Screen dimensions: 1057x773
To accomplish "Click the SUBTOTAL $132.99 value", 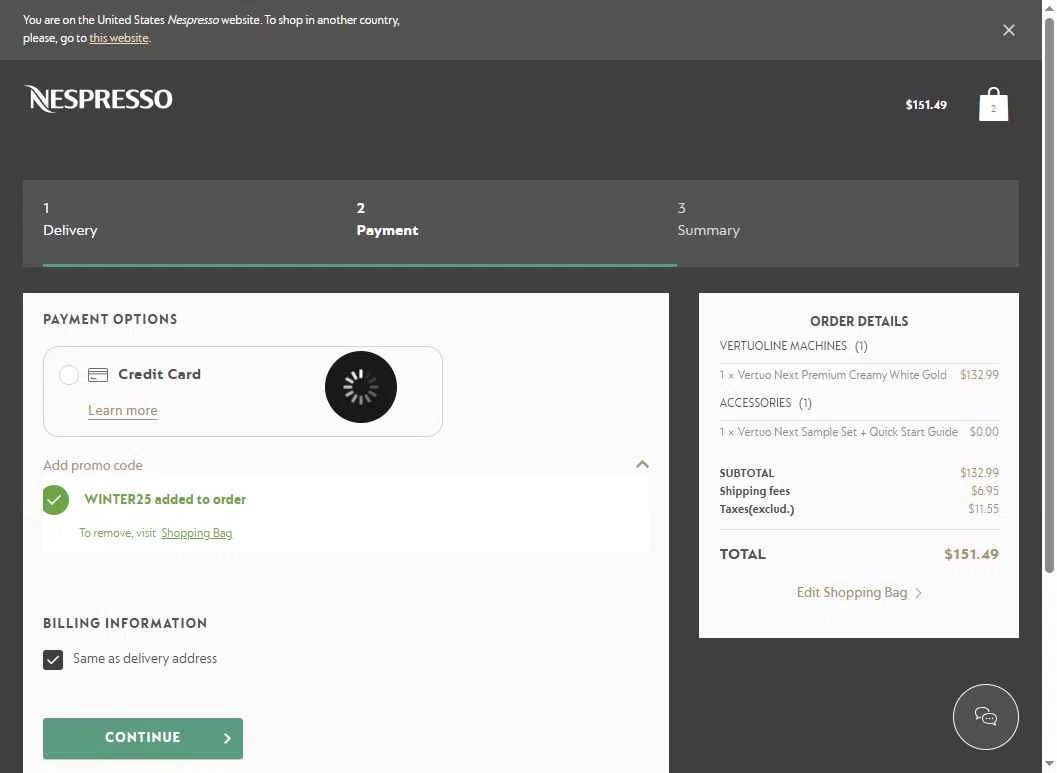I will point(979,472).
